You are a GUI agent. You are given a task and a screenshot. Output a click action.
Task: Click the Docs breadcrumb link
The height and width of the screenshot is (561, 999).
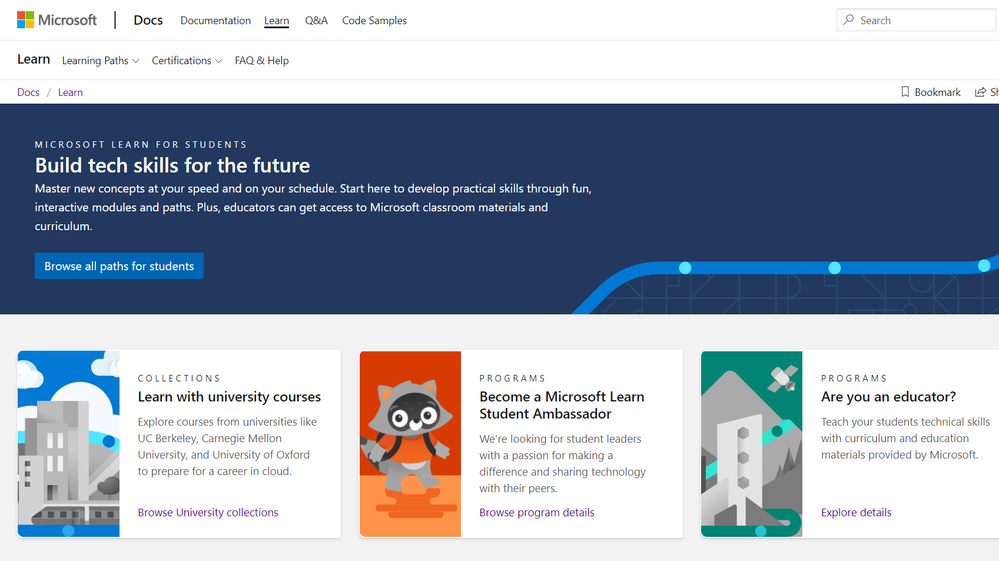(28, 92)
